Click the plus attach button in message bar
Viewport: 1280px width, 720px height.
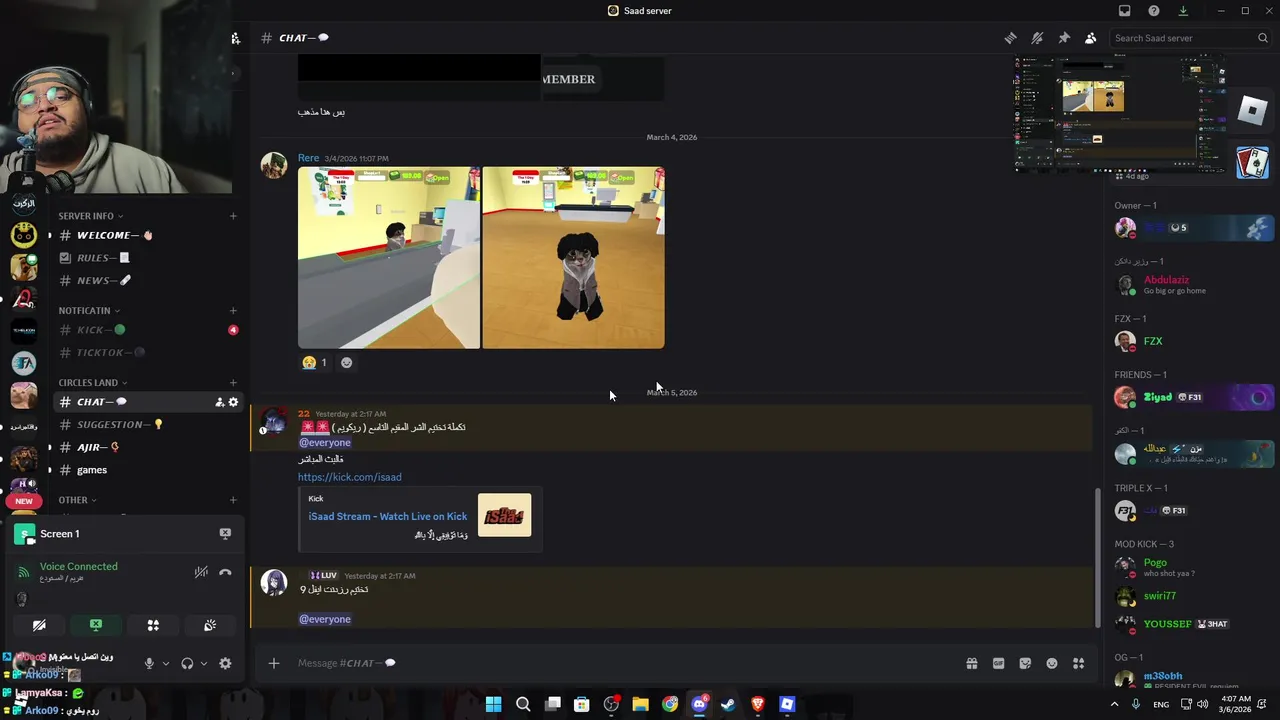273,663
